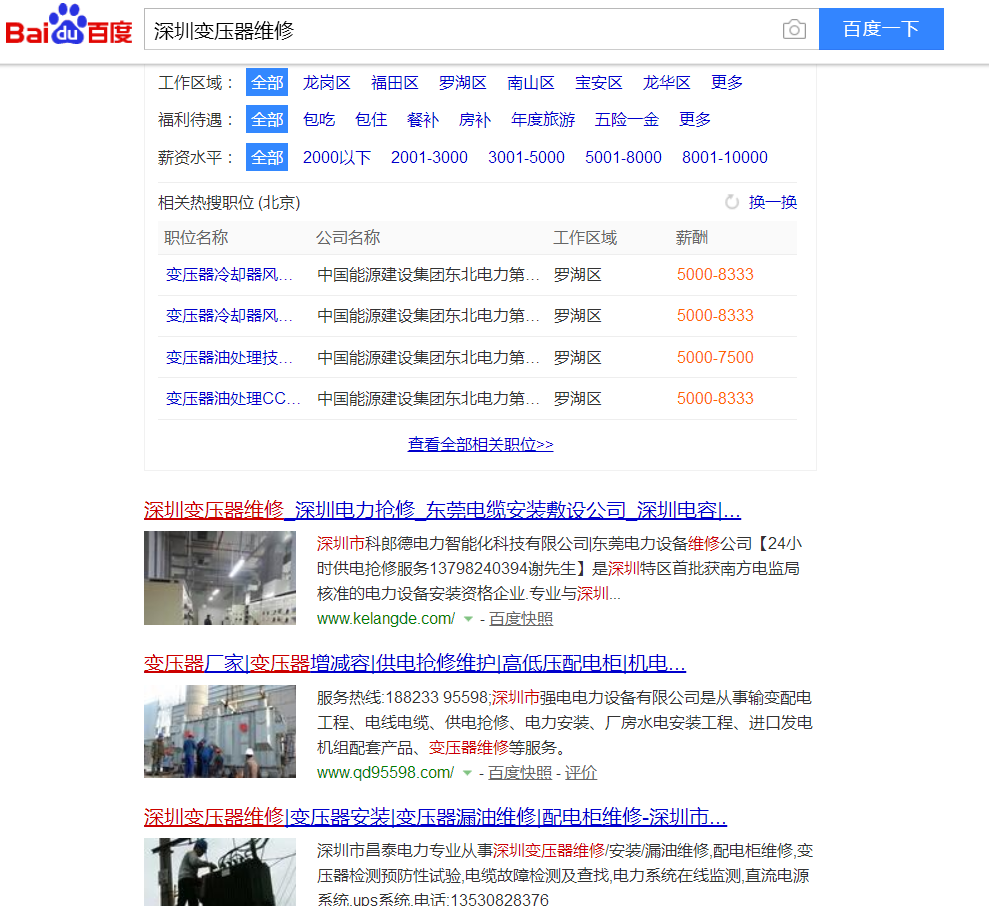This screenshot has height=906, width=989.
Task: Filter benefits by 年度旅游
Action: (x=543, y=120)
